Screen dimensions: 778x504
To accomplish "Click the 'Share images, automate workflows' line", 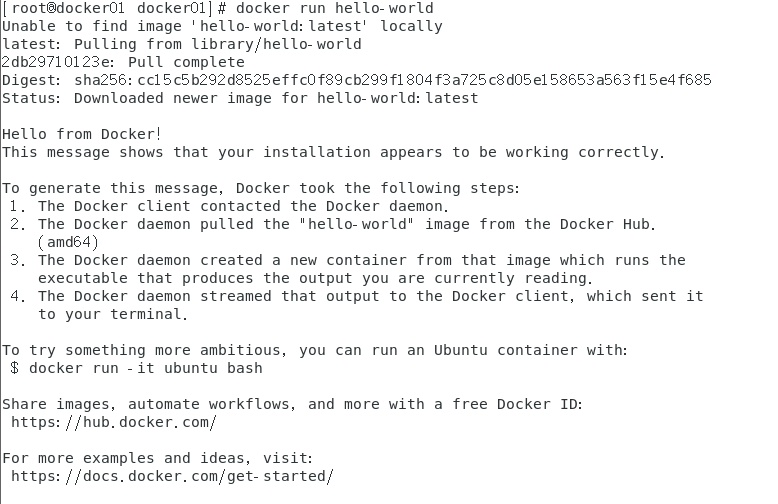I will pyautogui.click(x=292, y=404).
